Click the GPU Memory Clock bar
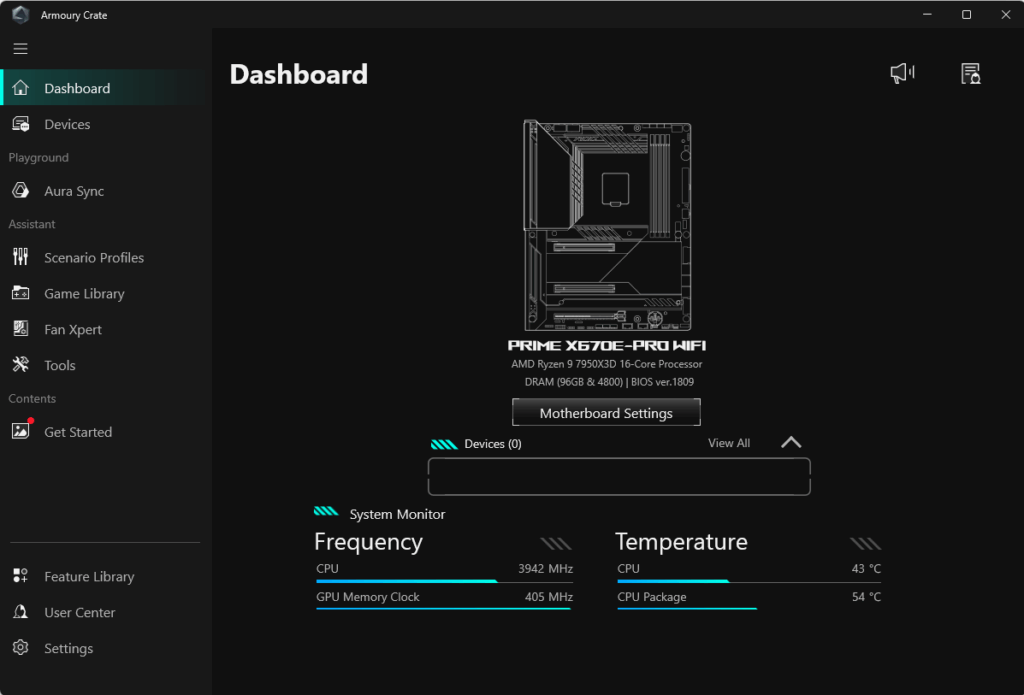Image resolution: width=1024 pixels, height=695 pixels. click(444, 609)
